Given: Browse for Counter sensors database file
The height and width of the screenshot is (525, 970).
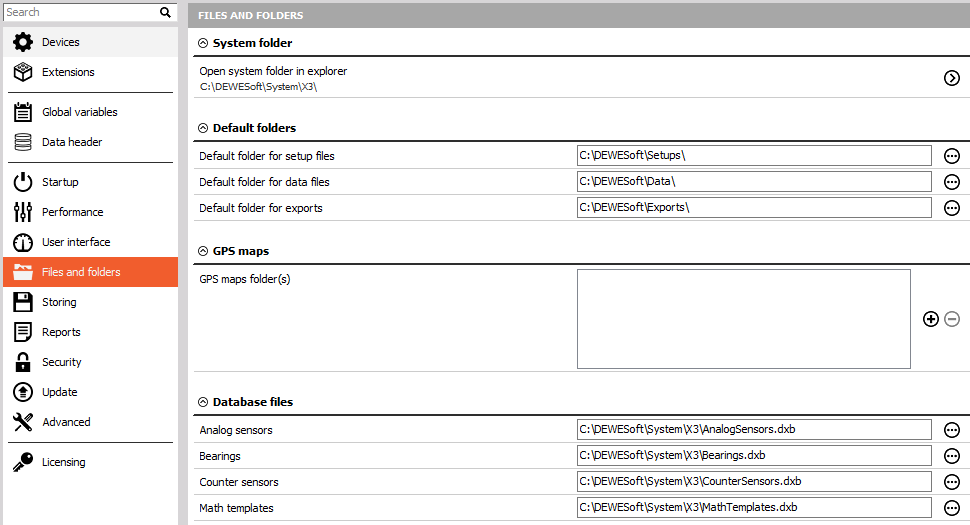Looking at the screenshot, I should pyautogui.click(x=951, y=482).
